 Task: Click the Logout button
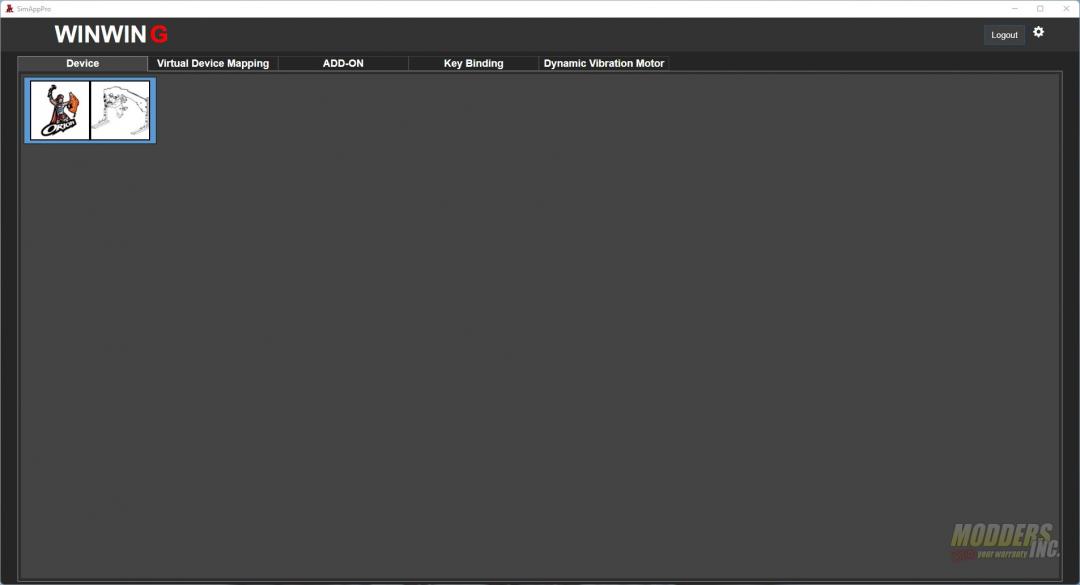(x=1004, y=34)
